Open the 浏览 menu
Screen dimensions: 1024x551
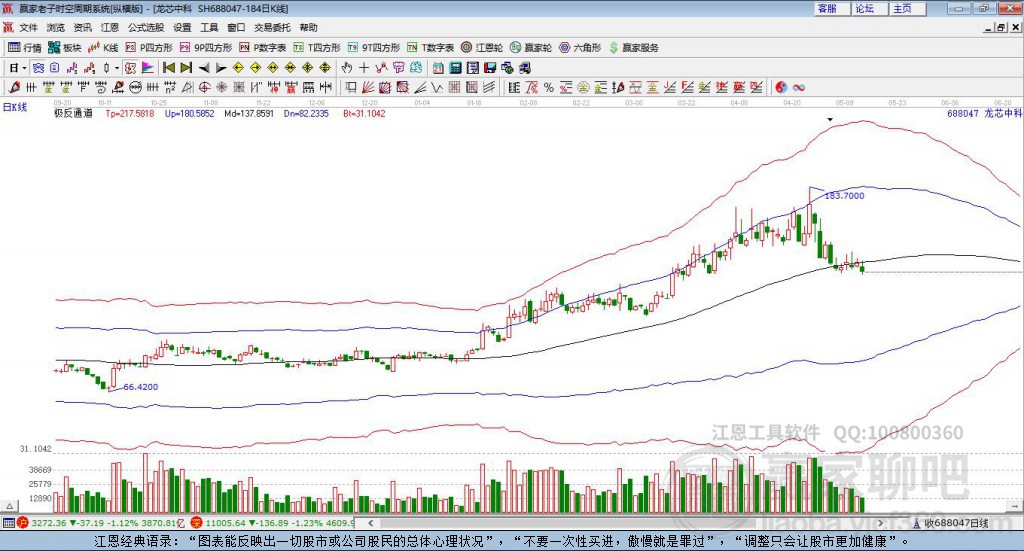tap(56, 27)
